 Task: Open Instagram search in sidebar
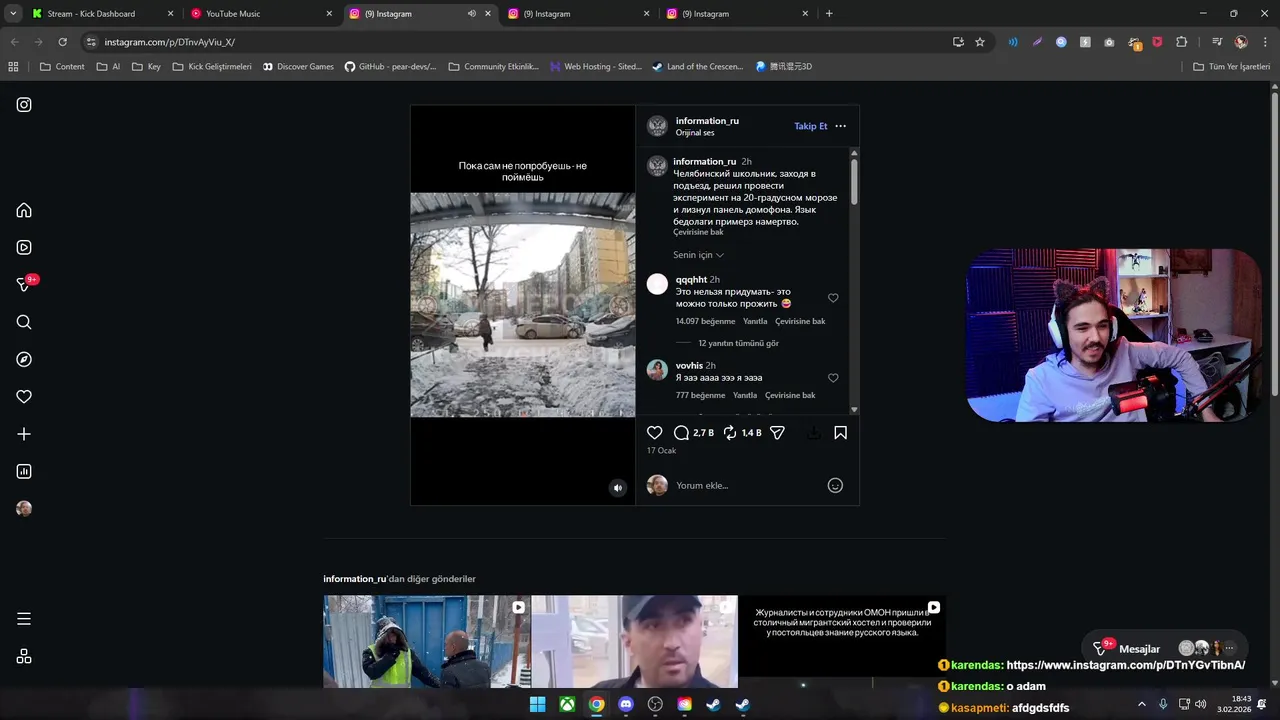coord(24,322)
